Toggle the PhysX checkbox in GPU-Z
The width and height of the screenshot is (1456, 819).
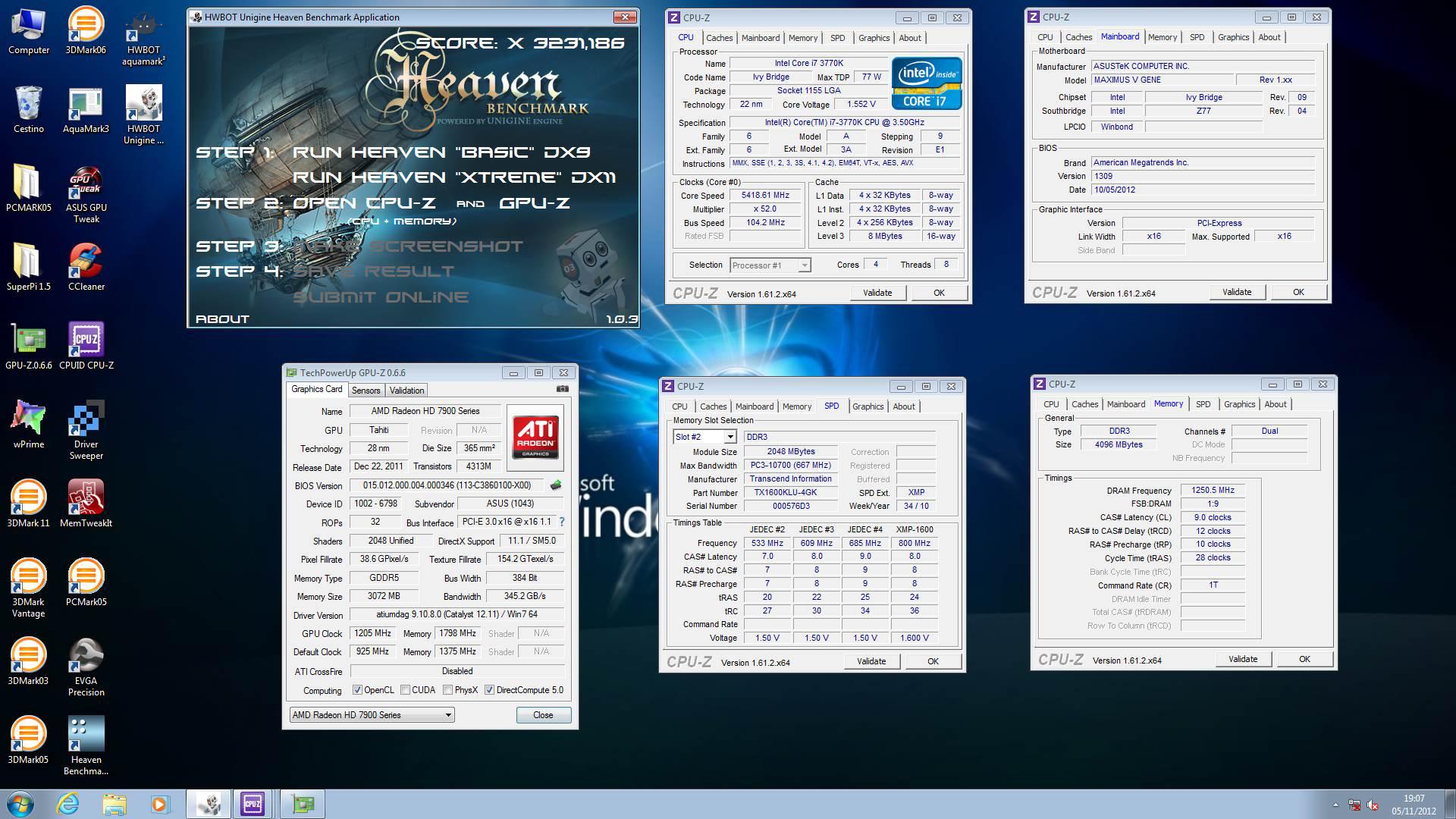click(448, 690)
